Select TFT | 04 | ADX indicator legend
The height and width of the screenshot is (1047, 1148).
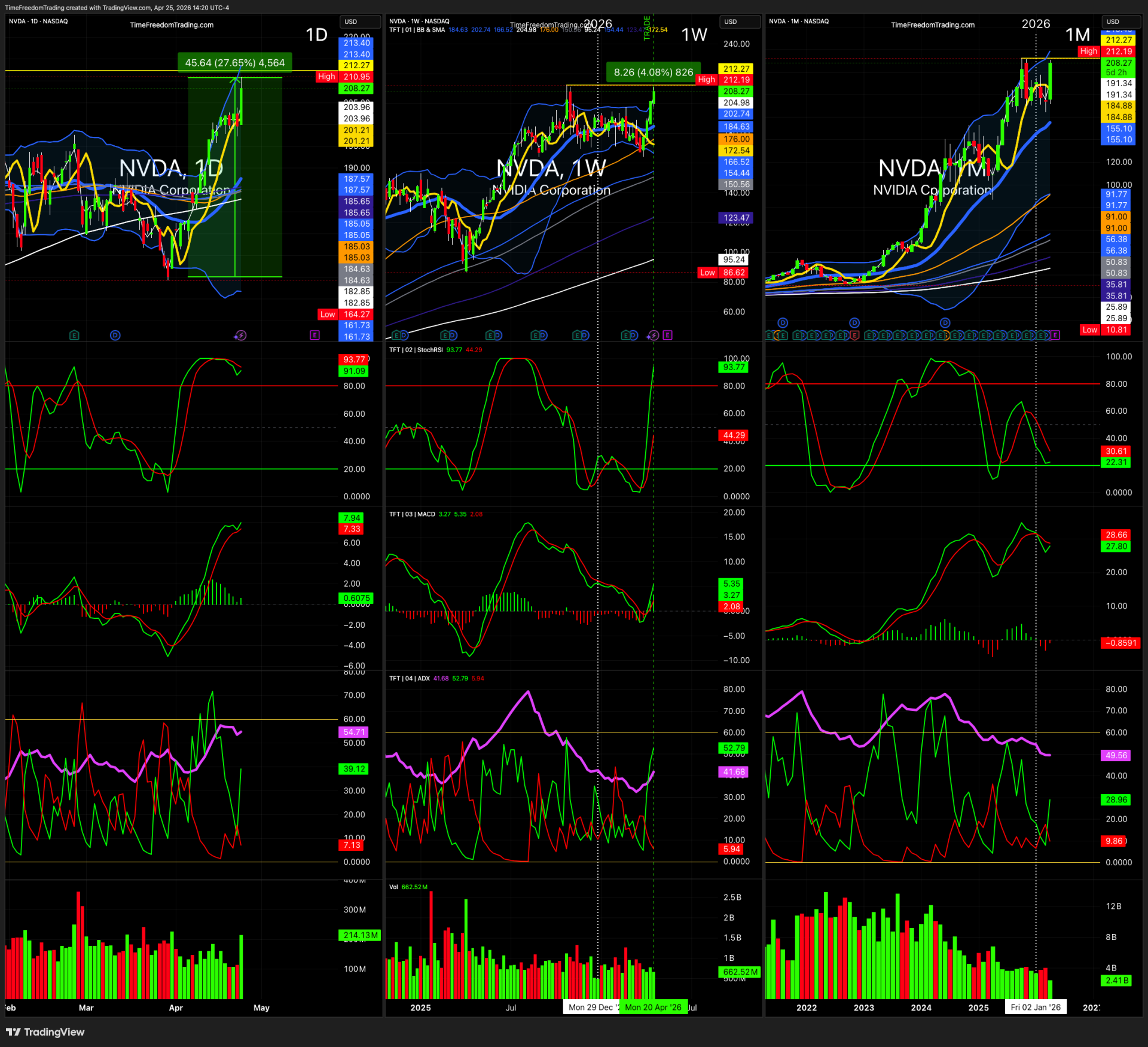coord(410,679)
